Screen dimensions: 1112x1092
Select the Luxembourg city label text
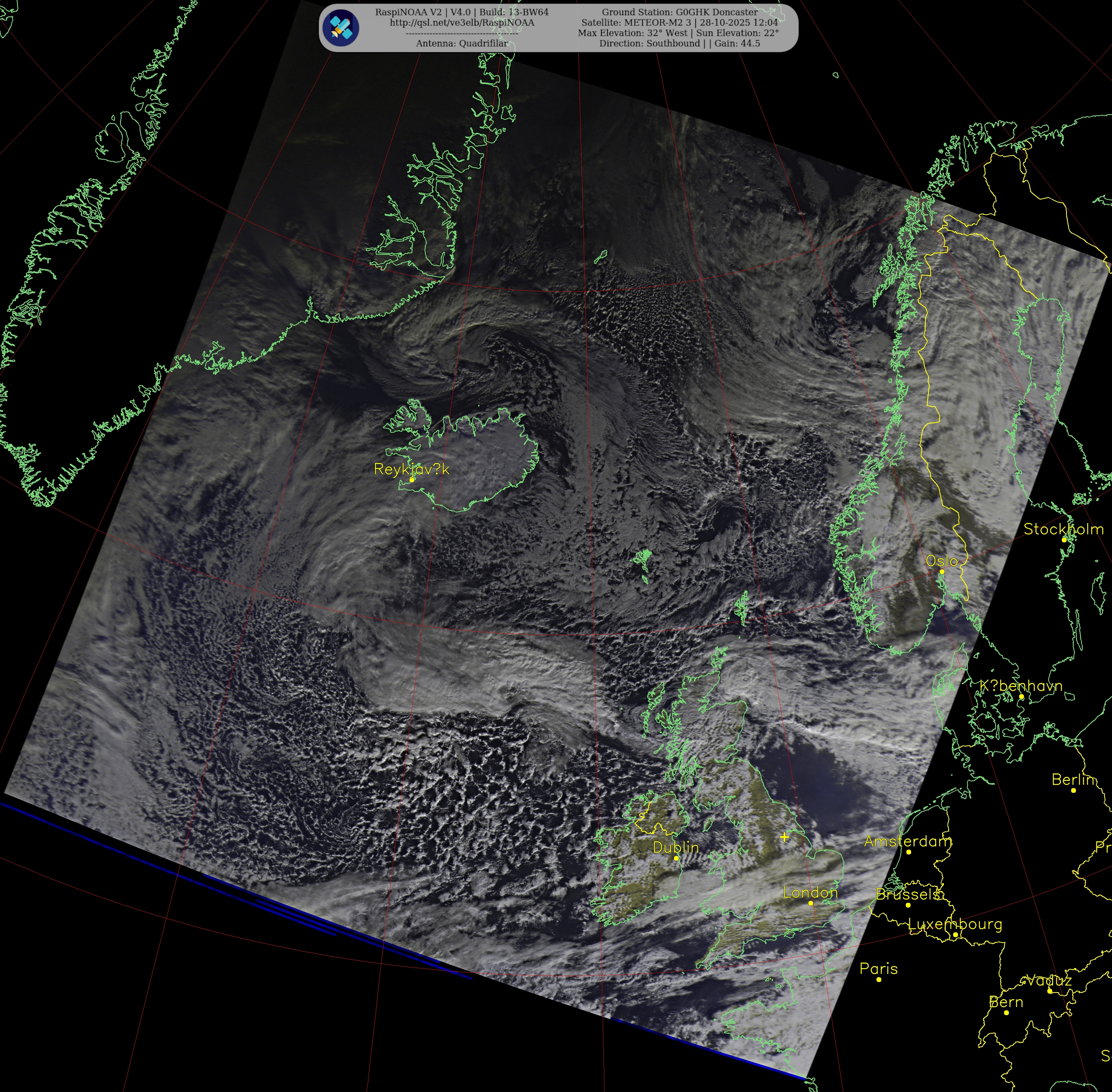(x=955, y=924)
